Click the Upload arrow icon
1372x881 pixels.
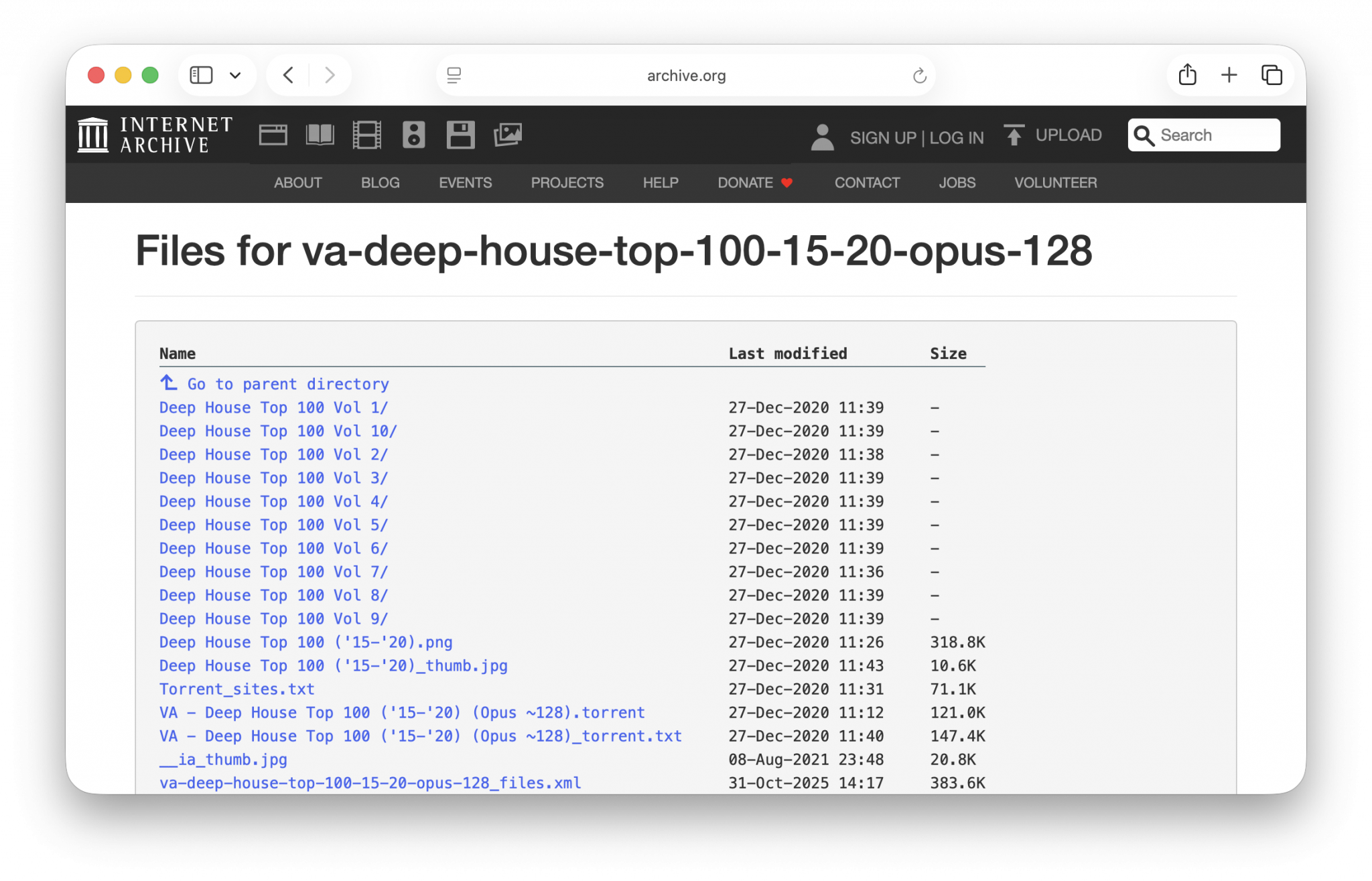click(1014, 135)
